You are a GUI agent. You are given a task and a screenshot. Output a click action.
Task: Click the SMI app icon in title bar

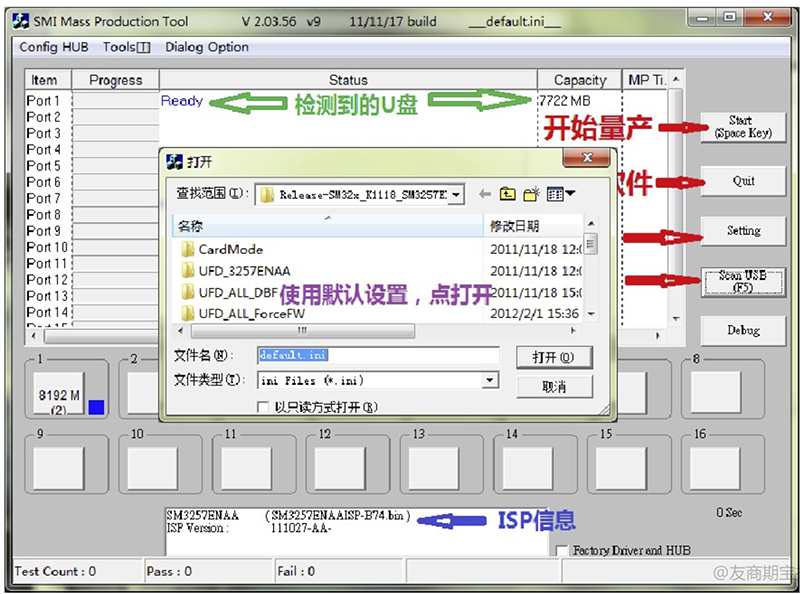21,21
